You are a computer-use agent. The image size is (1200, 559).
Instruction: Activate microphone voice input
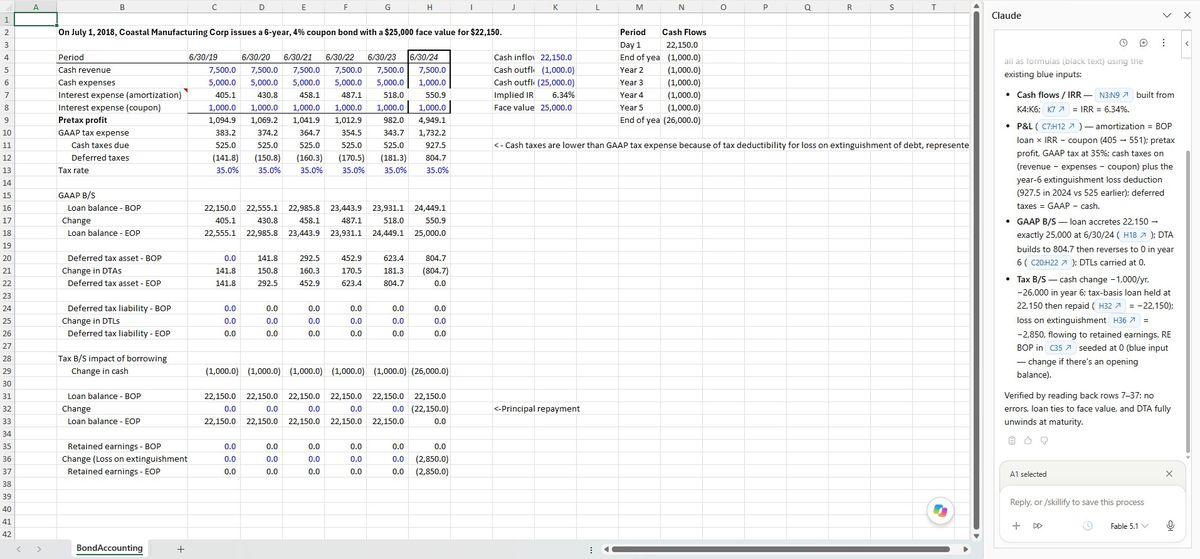(x=1169, y=526)
